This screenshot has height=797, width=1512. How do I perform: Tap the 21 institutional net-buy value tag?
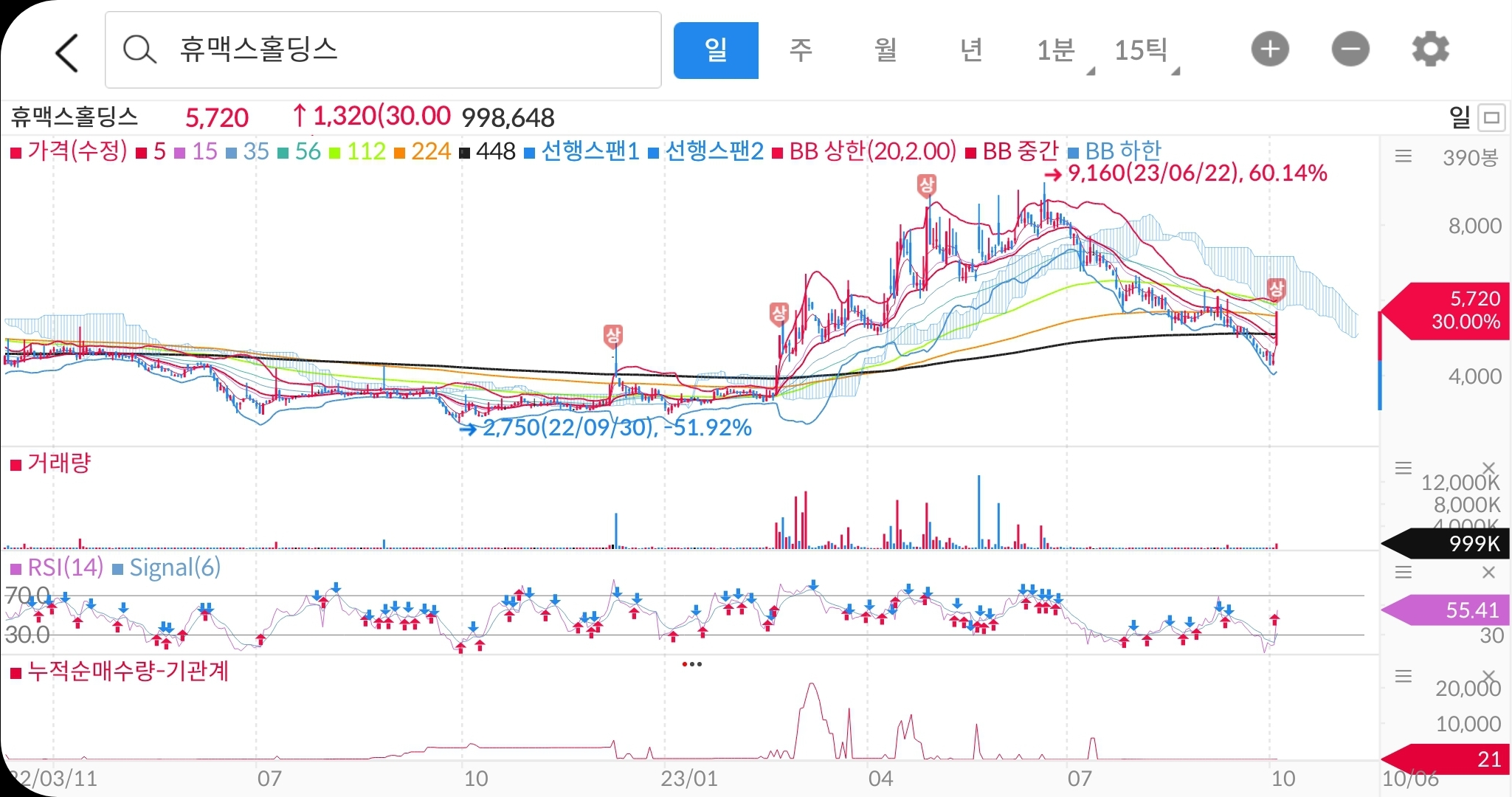click(1445, 759)
